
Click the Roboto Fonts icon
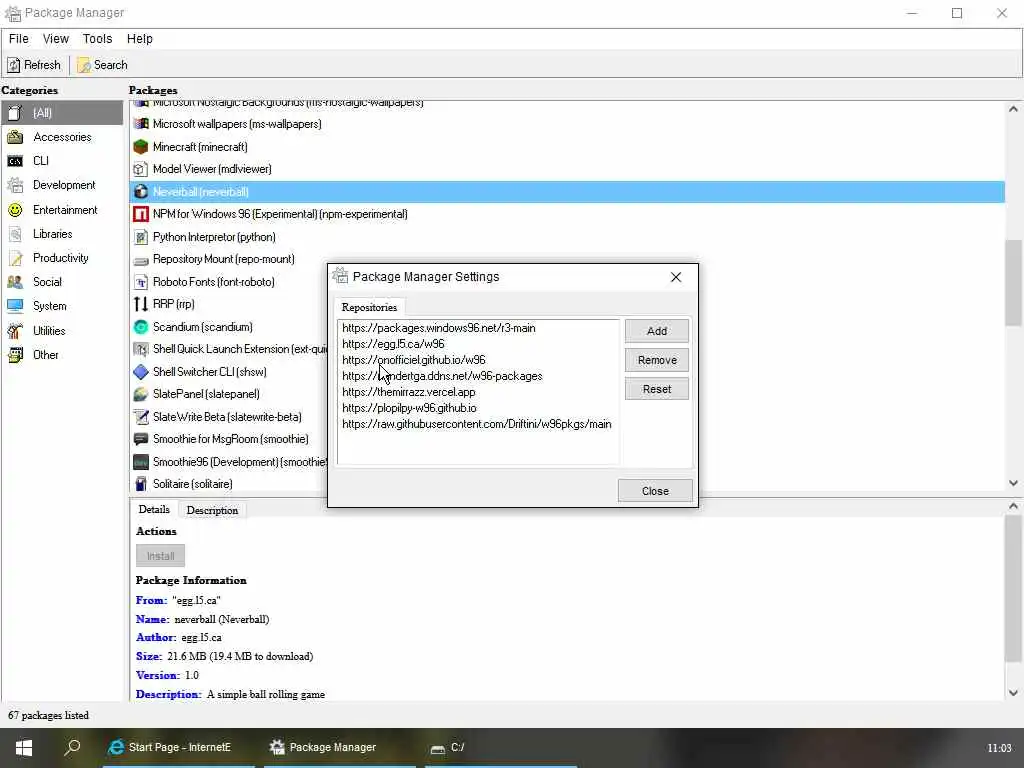[x=140, y=282]
